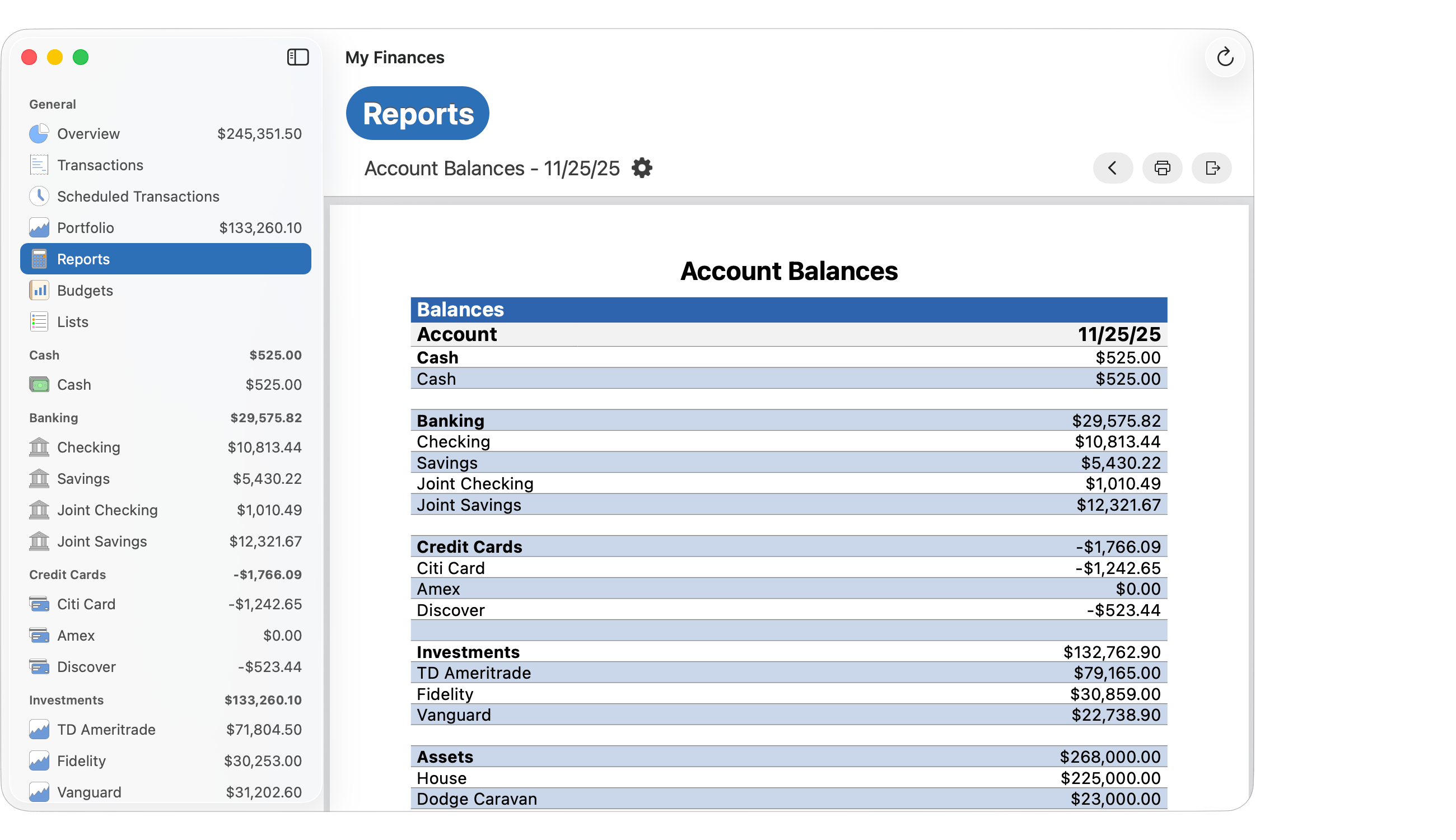Open the Checking bank account
The height and width of the screenshot is (840, 1456).
coord(88,447)
